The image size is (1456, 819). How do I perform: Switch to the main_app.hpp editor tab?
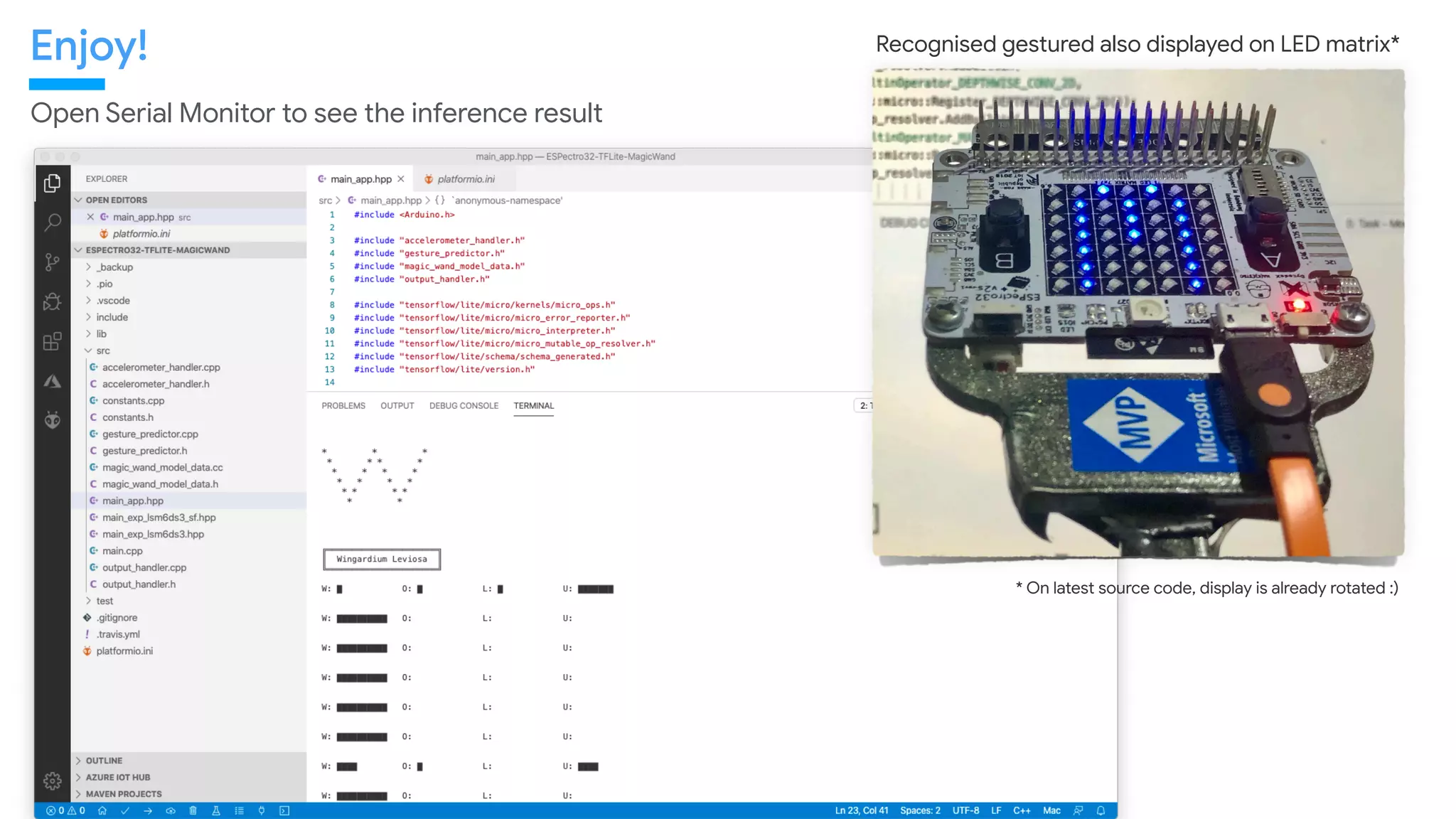[360, 179]
